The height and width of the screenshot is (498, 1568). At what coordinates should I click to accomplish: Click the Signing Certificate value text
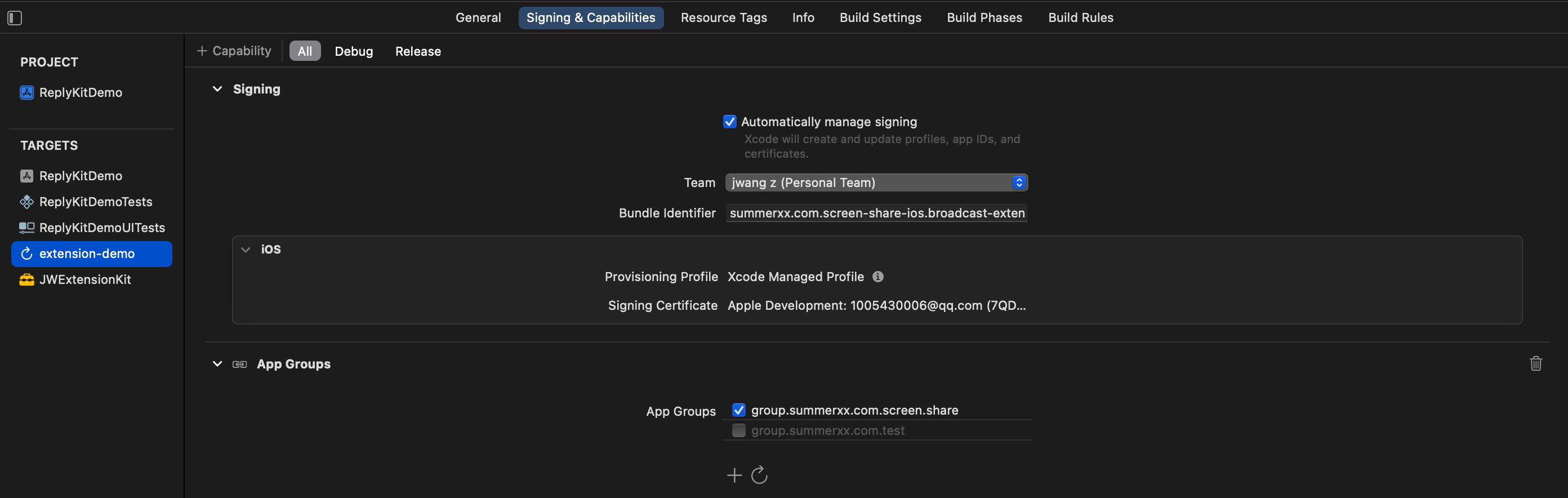point(876,306)
